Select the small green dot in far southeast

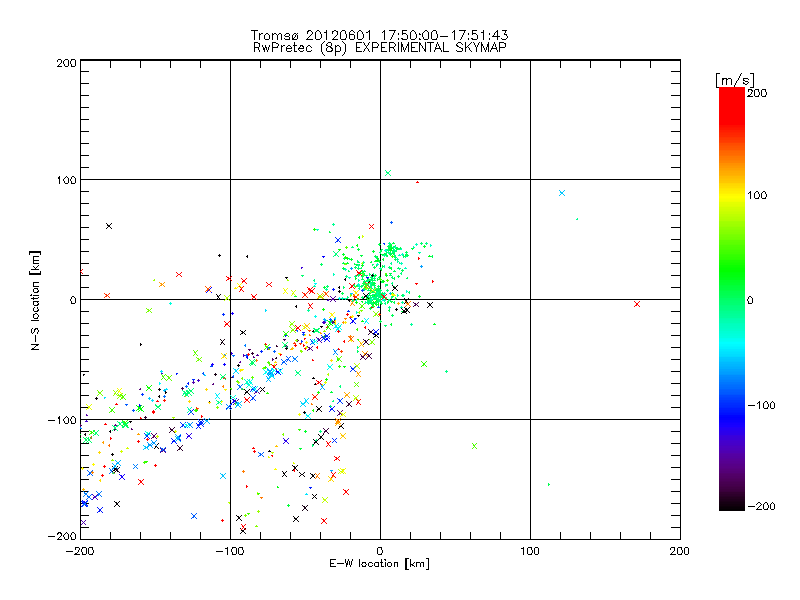coord(548,484)
